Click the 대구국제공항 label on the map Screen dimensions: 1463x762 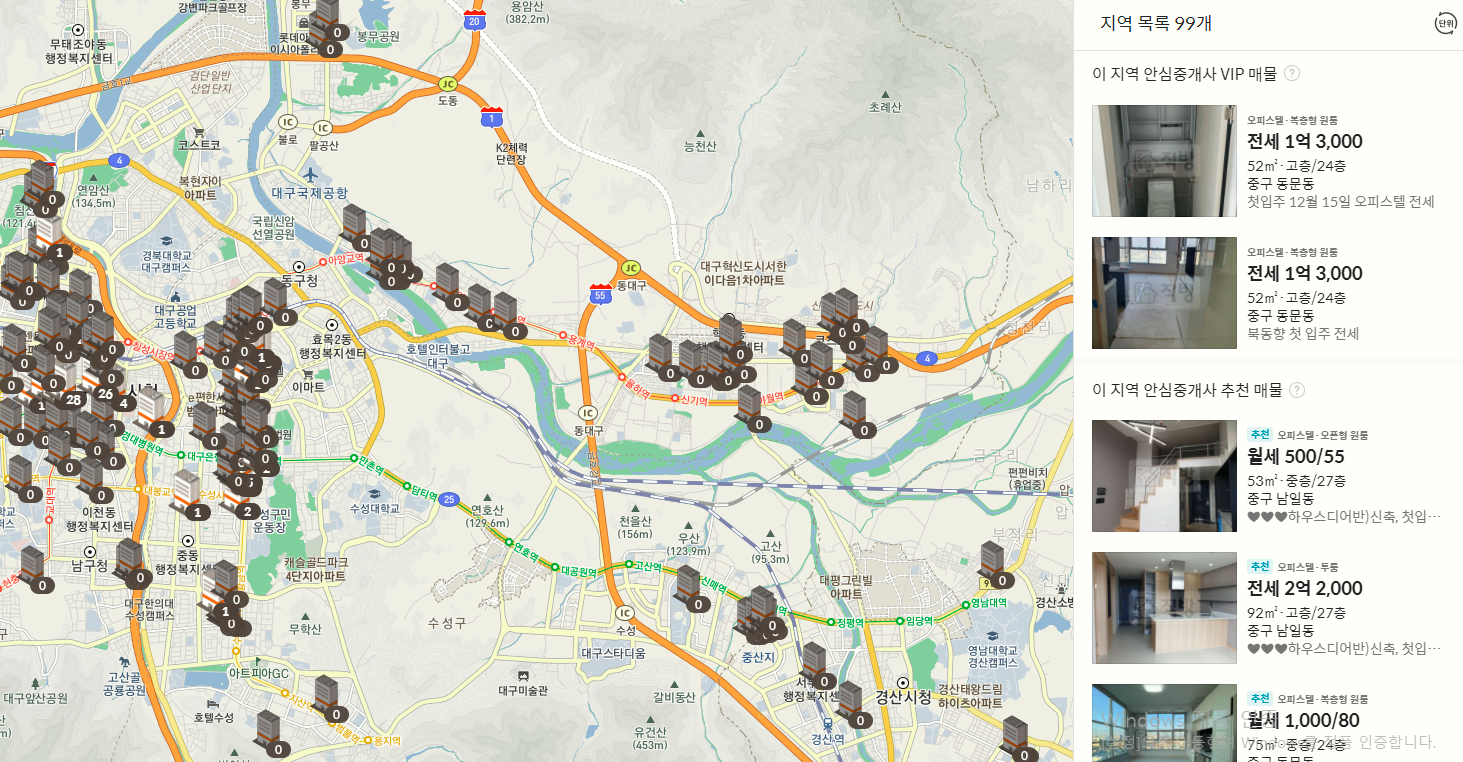309,193
